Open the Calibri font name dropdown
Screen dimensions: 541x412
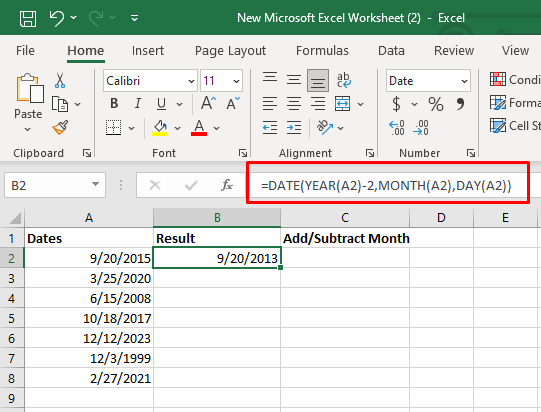point(191,81)
